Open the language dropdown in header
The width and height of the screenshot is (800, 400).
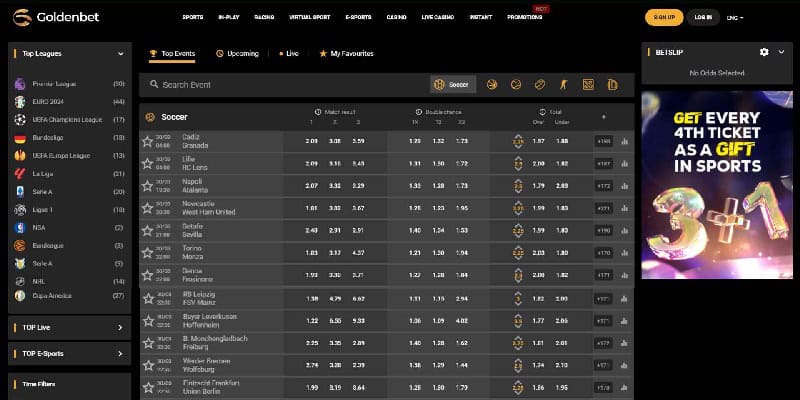point(735,18)
